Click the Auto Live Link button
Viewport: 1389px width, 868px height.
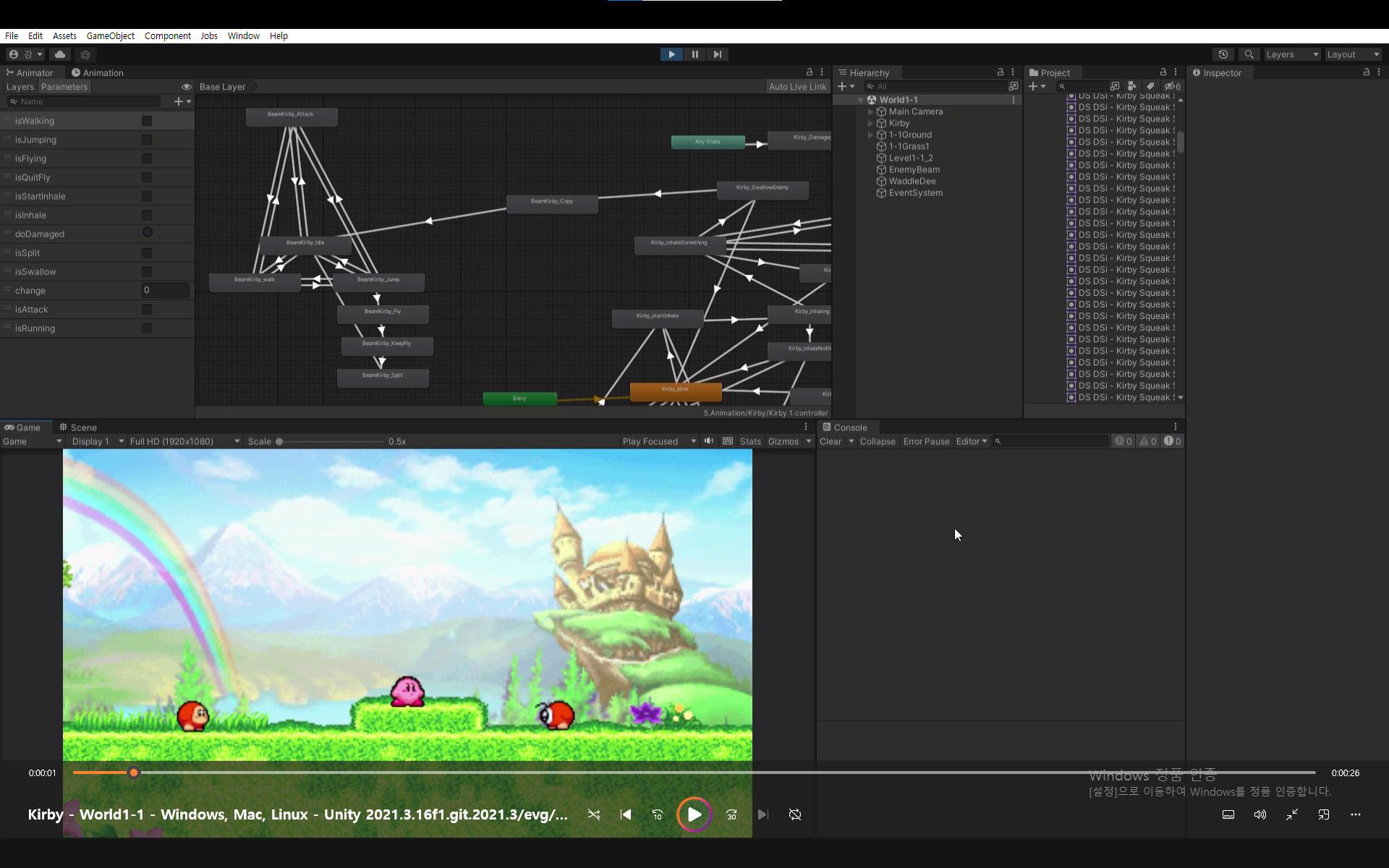(797, 87)
